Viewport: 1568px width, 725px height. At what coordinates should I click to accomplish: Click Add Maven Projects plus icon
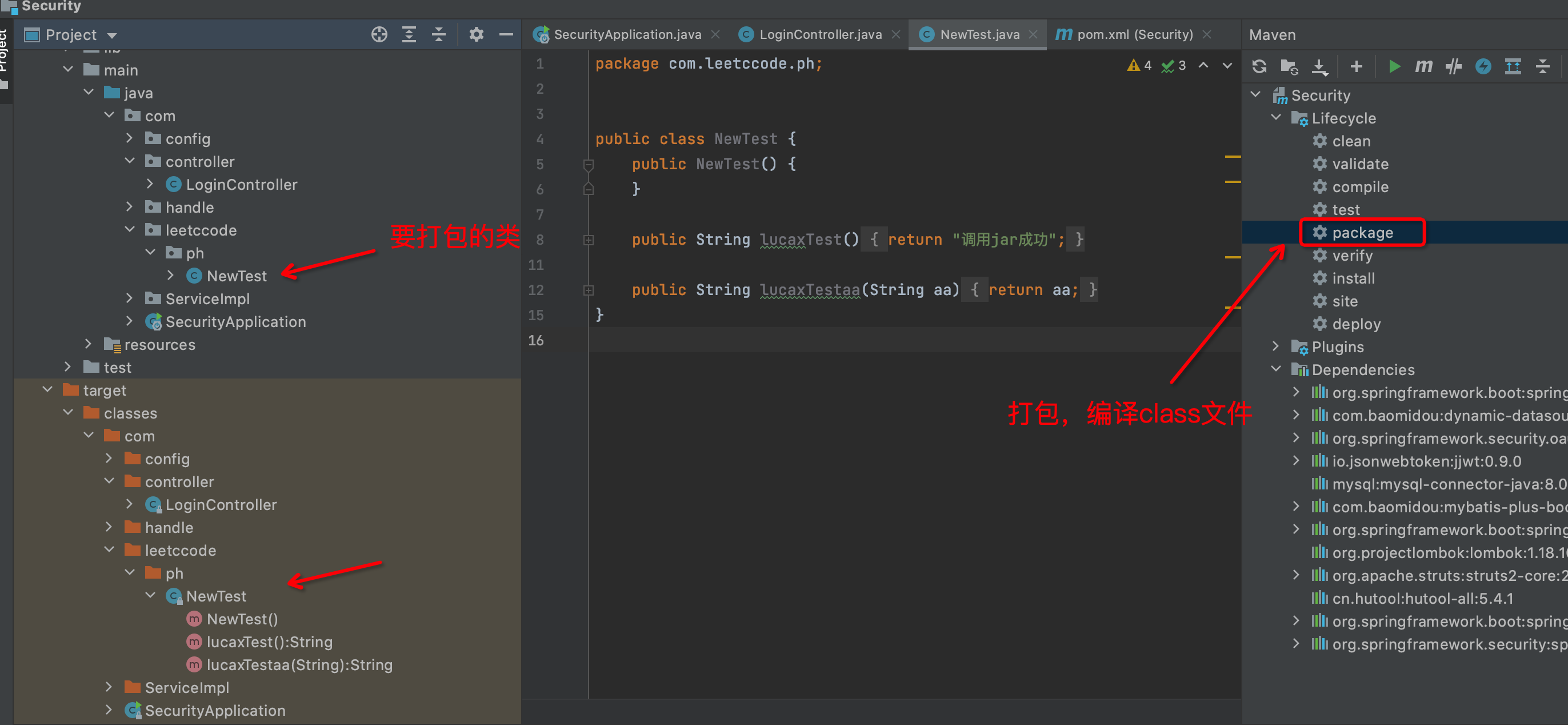(x=1355, y=66)
